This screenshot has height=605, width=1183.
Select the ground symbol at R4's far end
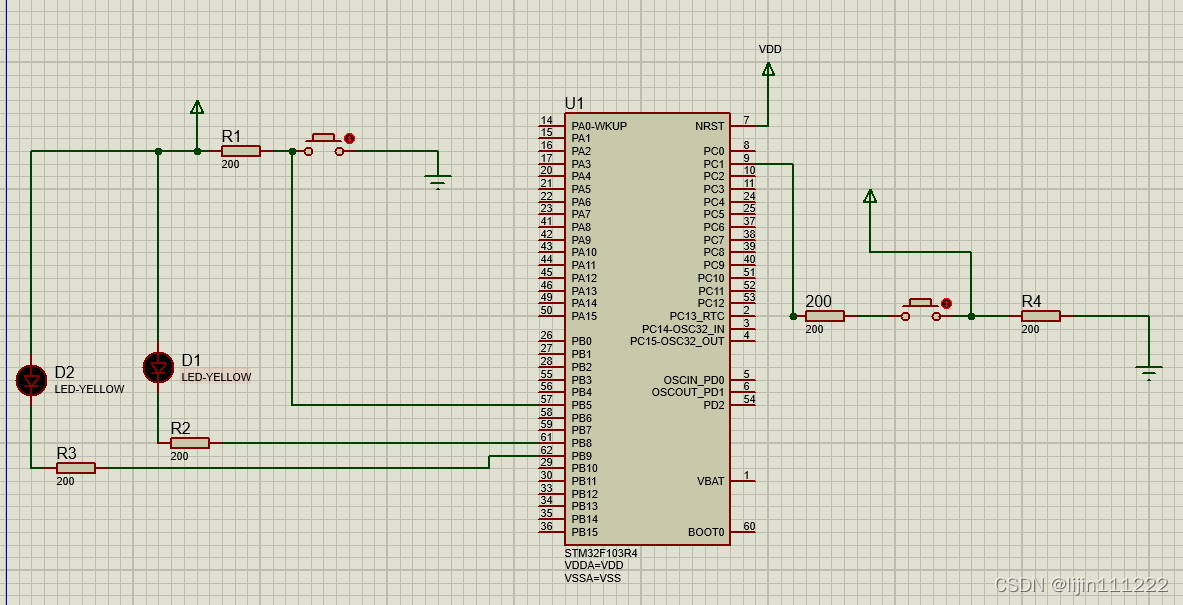tap(1149, 372)
